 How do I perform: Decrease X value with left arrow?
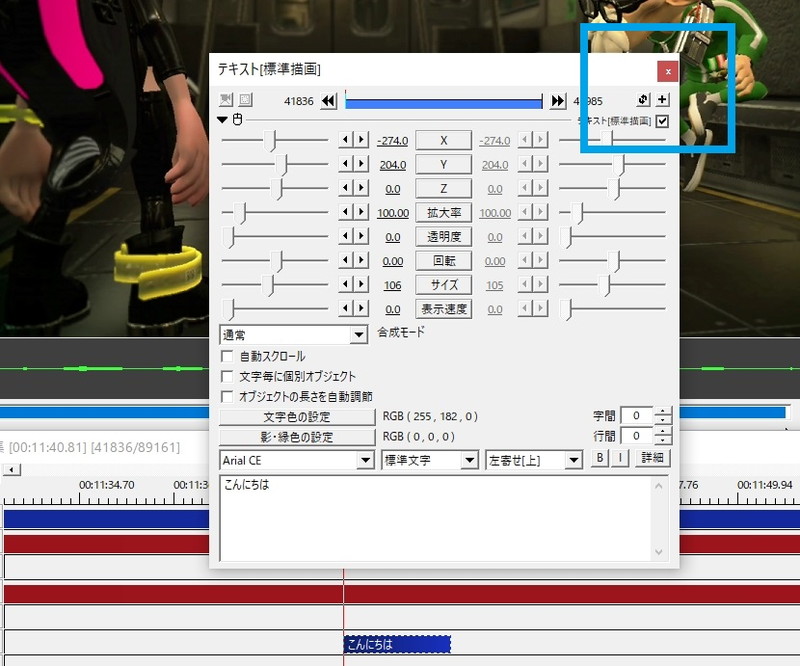point(346,140)
